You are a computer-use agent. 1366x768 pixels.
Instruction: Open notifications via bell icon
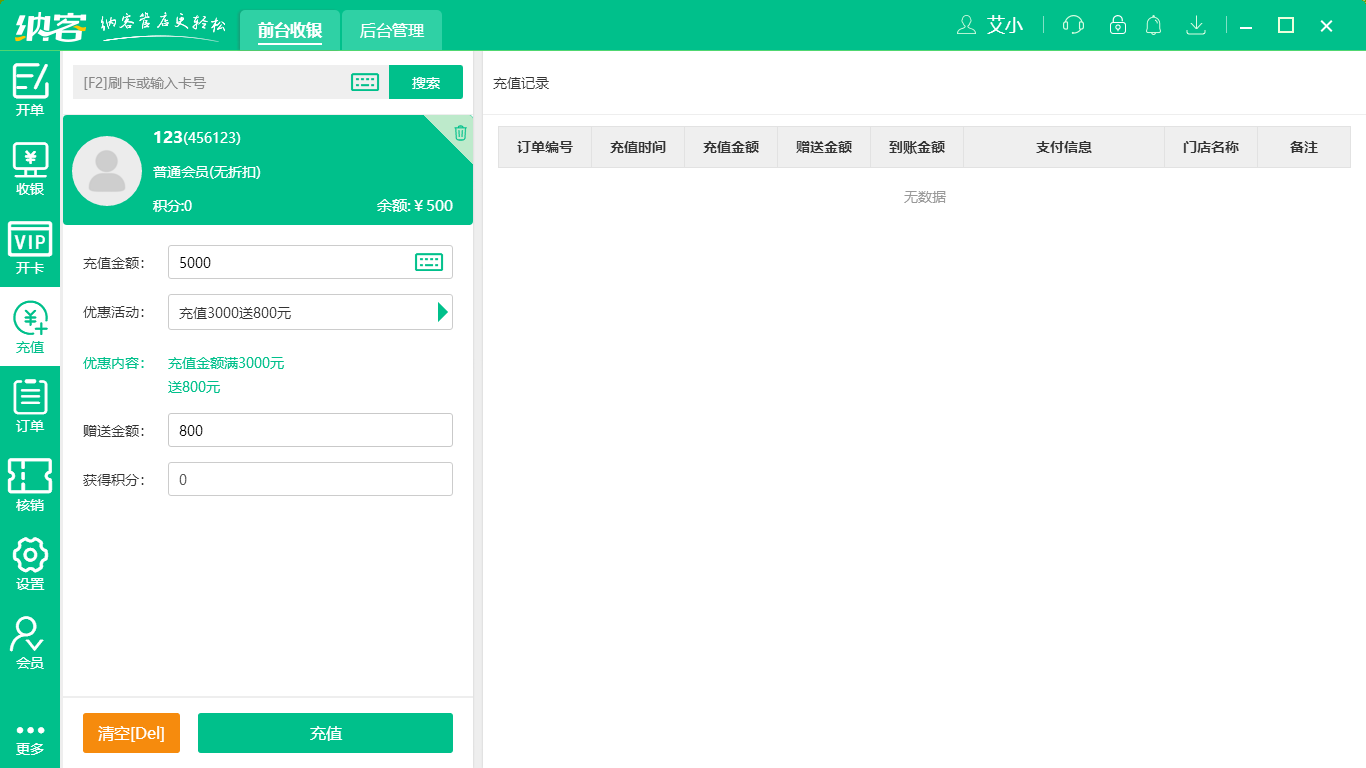point(1153,25)
